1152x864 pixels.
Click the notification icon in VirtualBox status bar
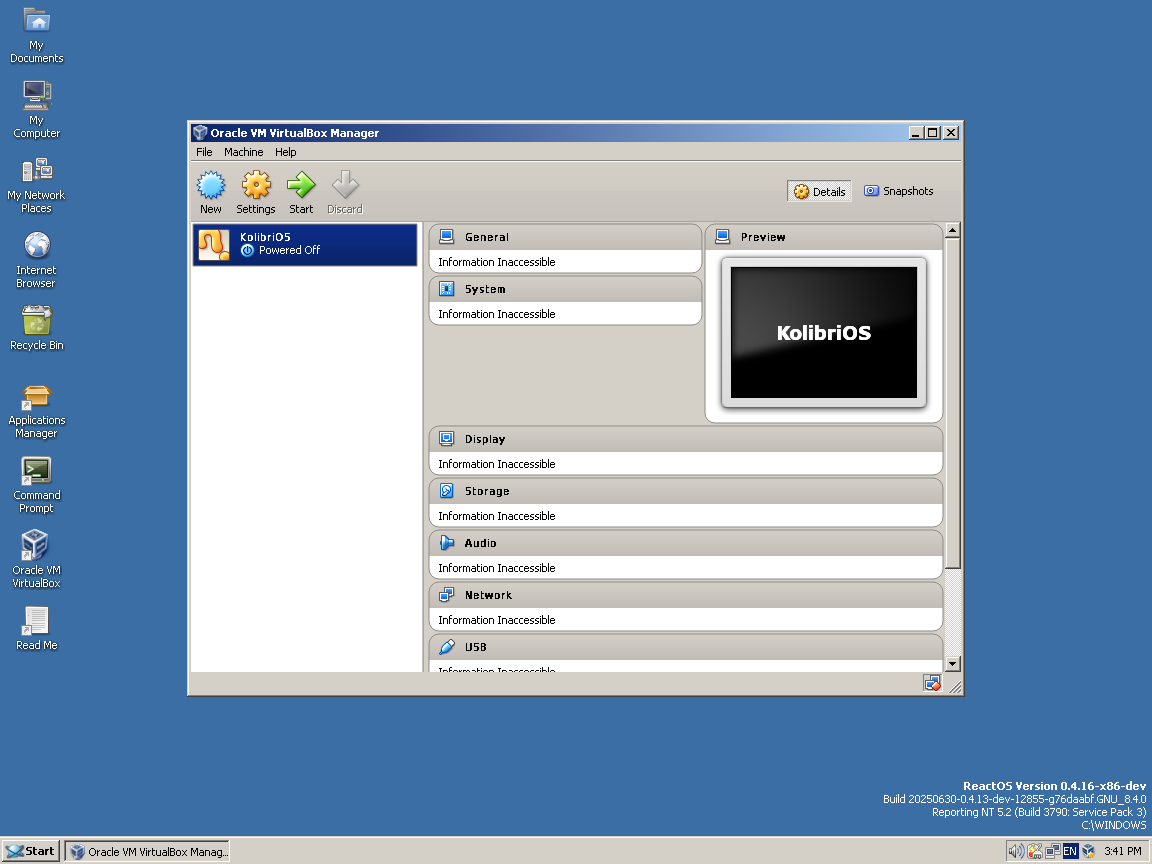(x=932, y=684)
